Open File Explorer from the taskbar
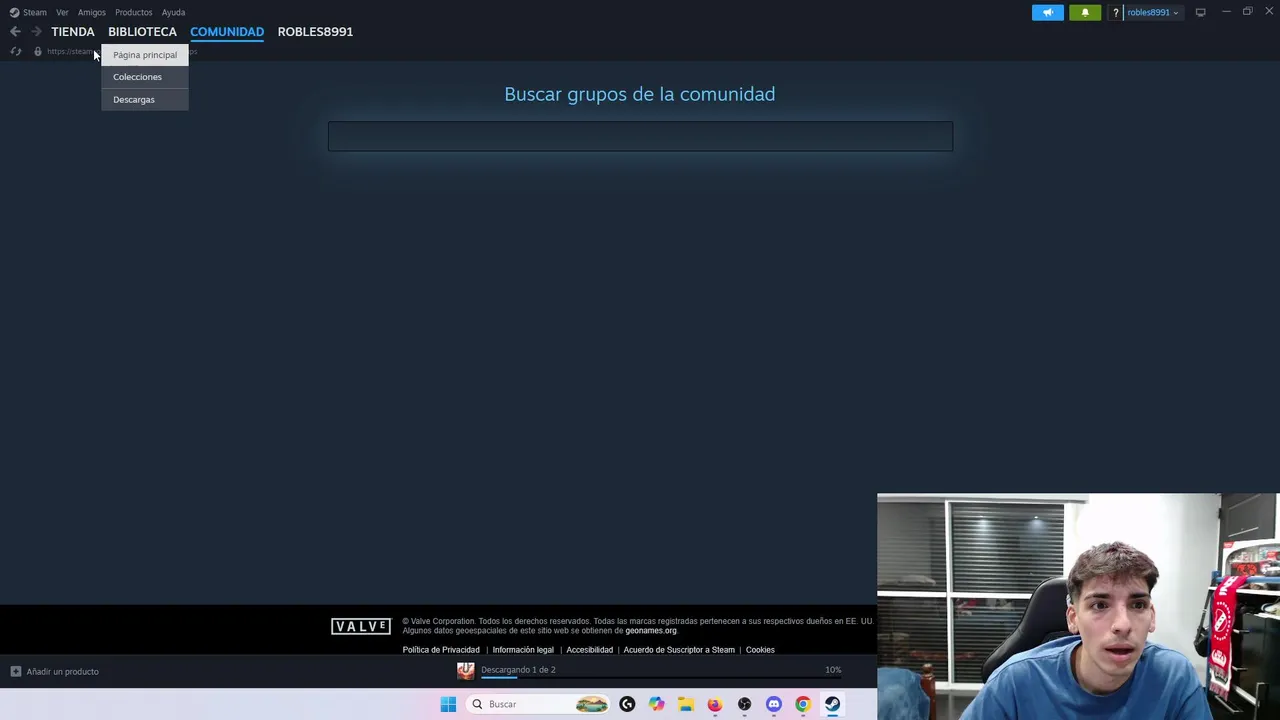 (685, 704)
